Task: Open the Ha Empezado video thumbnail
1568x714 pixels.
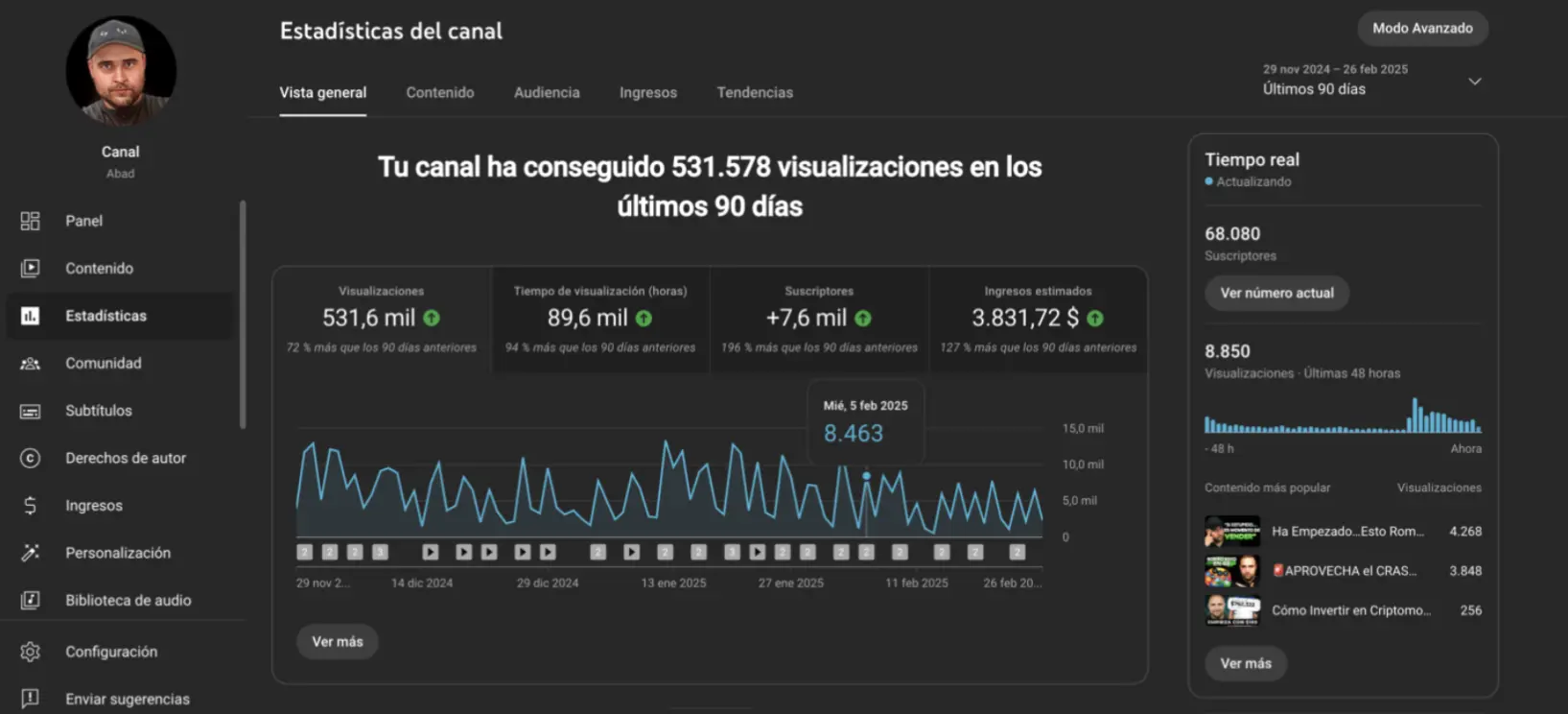Action: pyautogui.click(x=1232, y=532)
